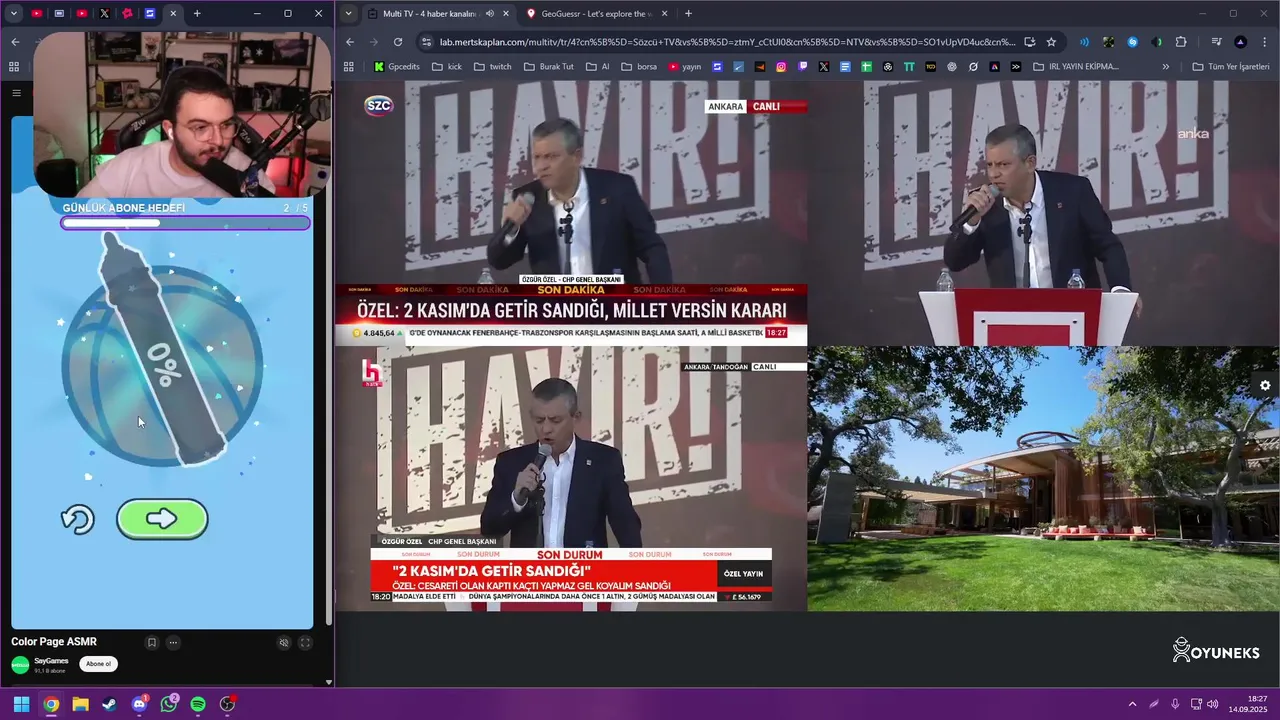Select the house and lawn panel

pyautogui.click(x=1043, y=479)
